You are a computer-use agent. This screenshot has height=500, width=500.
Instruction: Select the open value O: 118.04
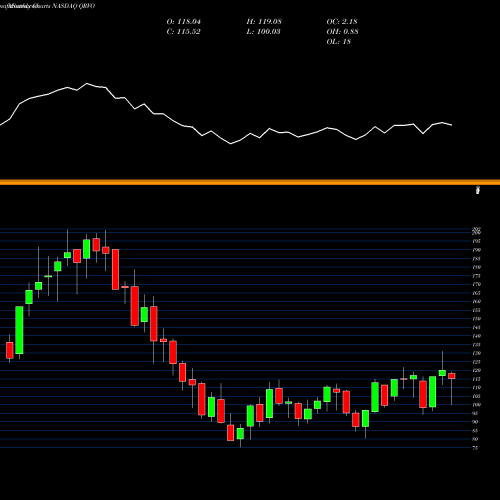tap(184, 22)
